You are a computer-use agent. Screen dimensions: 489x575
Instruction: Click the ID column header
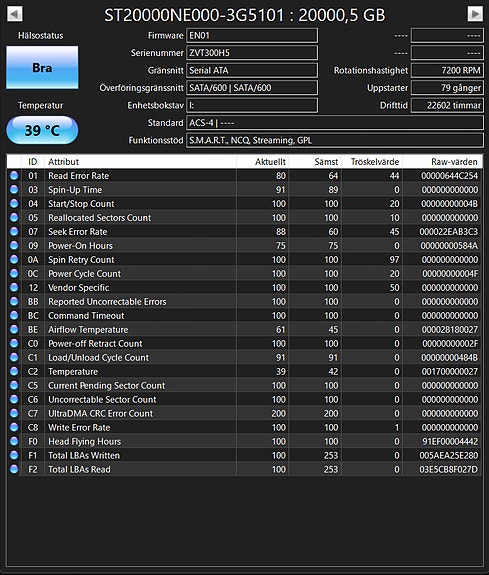pyautogui.click(x=33, y=162)
